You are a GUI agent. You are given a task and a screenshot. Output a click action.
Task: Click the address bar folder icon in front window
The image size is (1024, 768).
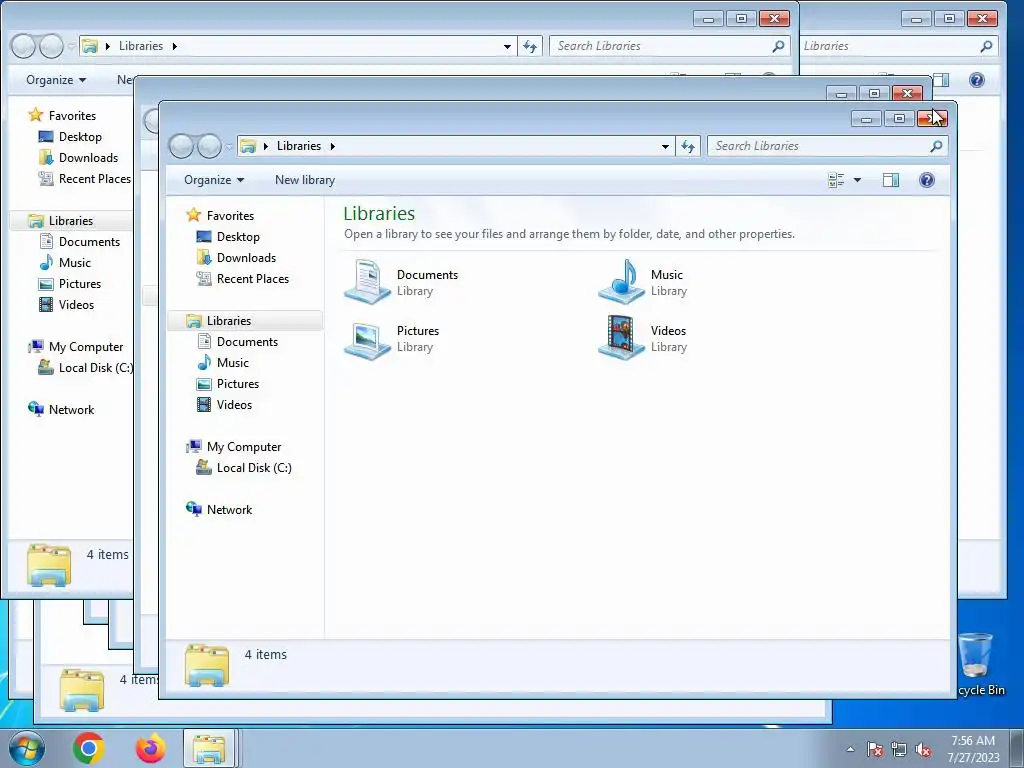[248, 146]
